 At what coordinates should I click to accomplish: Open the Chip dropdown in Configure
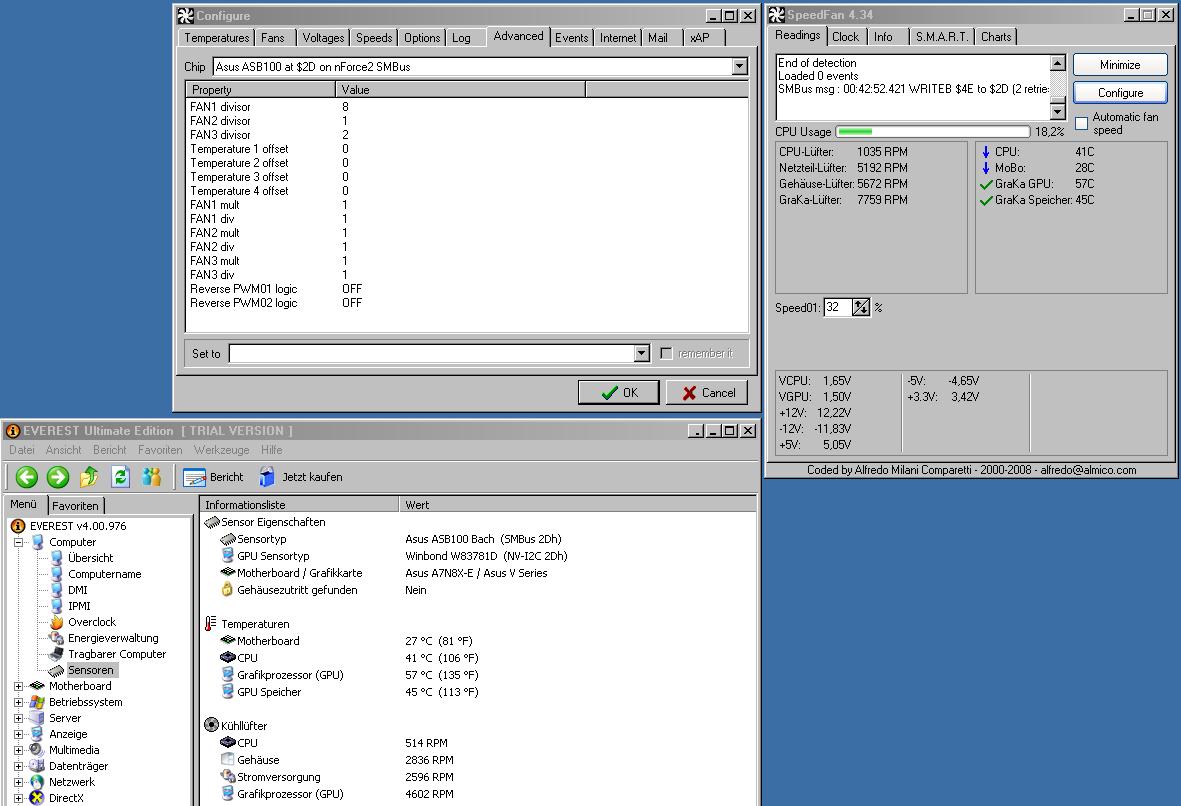tap(739, 66)
